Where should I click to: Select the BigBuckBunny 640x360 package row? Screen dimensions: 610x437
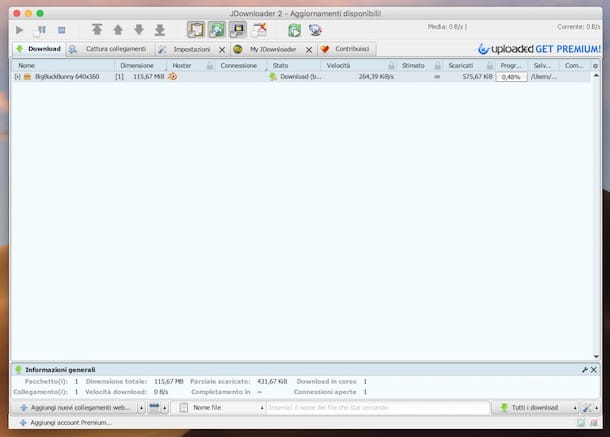pyautogui.click(x=301, y=77)
